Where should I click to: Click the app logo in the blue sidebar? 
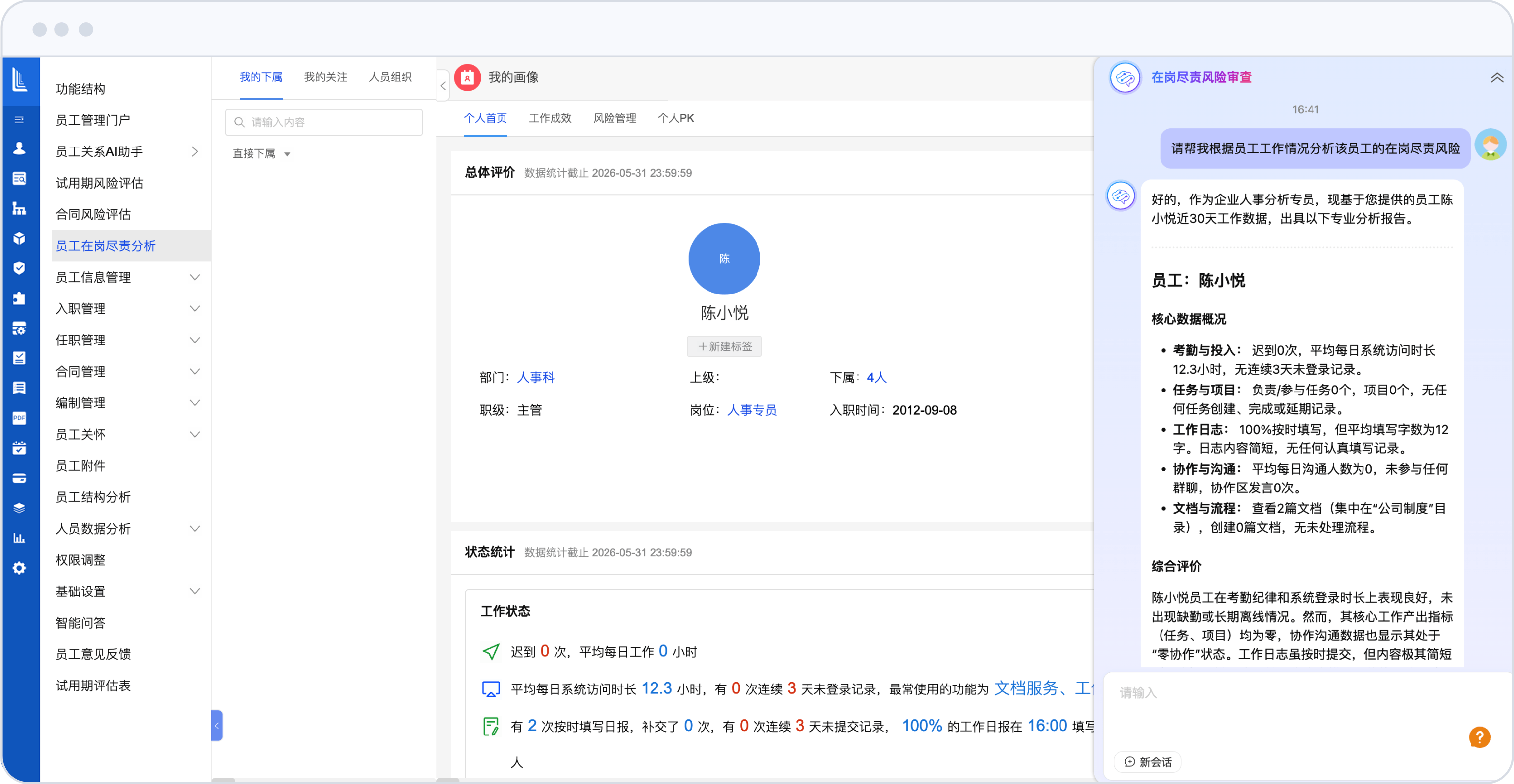(x=20, y=79)
